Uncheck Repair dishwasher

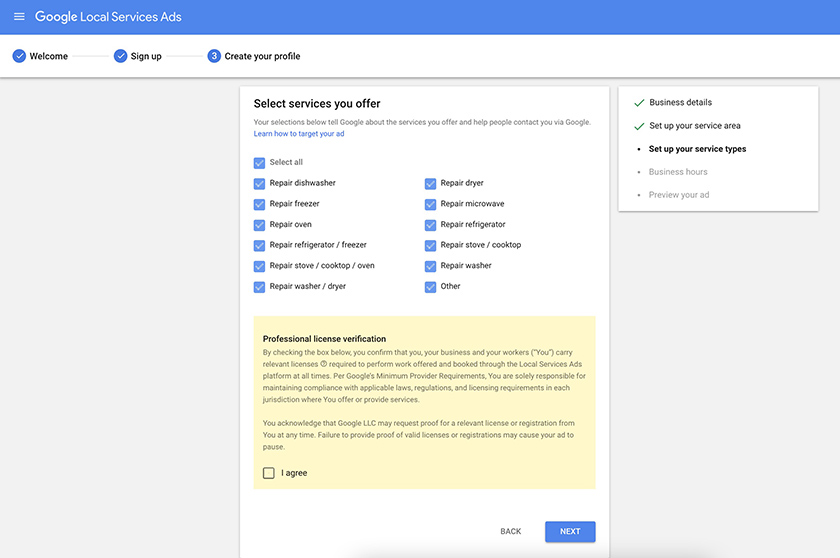click(x=259, y=184)
